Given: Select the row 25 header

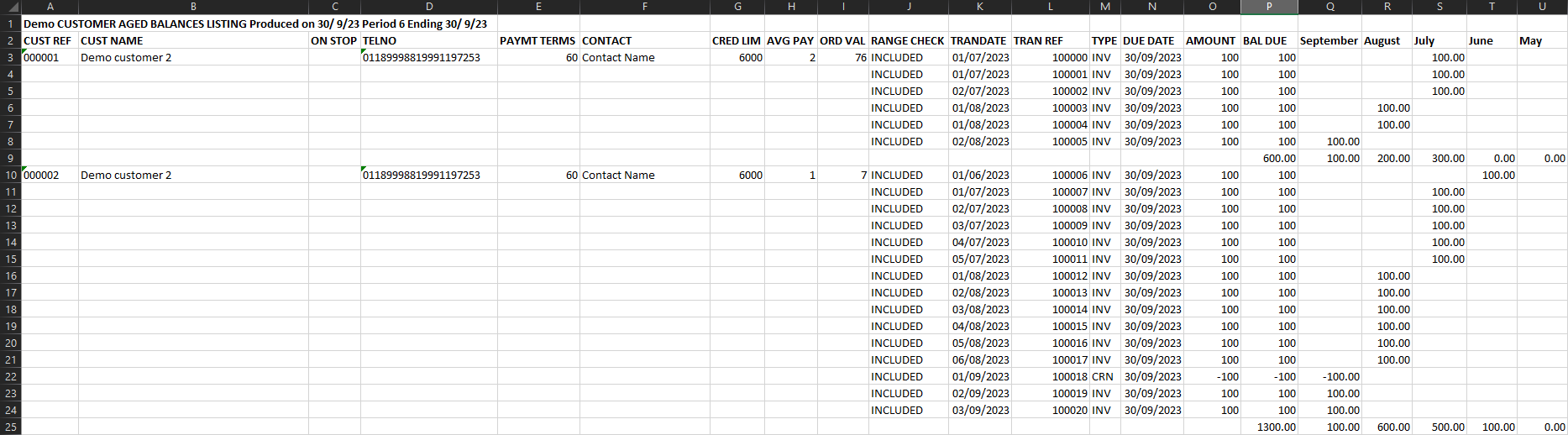Looking at the screenshot, I should tap(10, 427).
